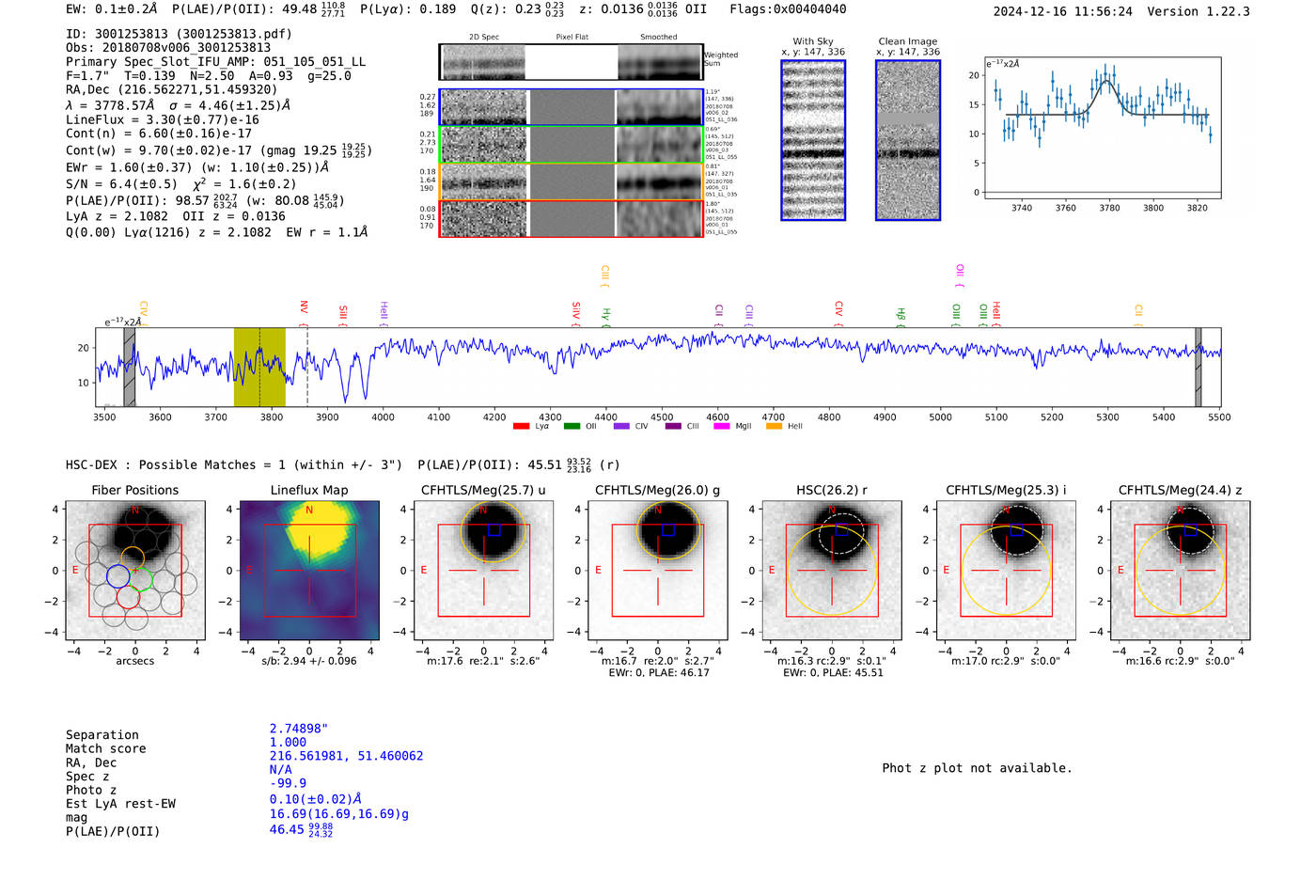Screen dimensions: 1316x896
Task: Click the green Hβ line label
Action: point(901,317)
